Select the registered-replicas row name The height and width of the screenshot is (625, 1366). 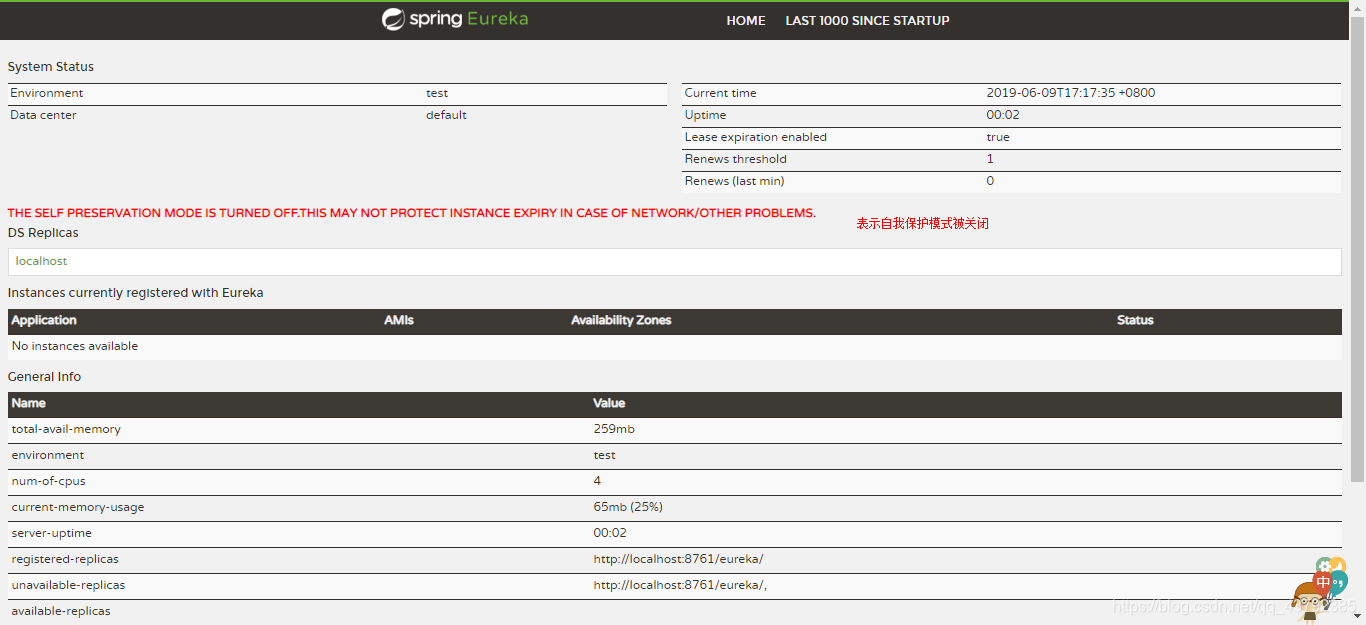[65, 559]
